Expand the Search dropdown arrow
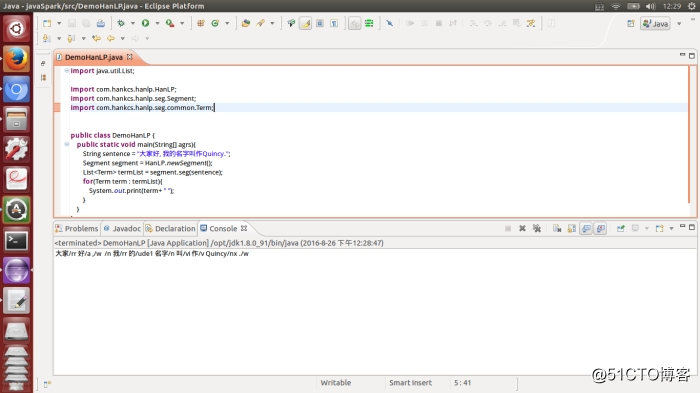Image resolution: width=700 pixels, height=393 pixels. (272, 23)
